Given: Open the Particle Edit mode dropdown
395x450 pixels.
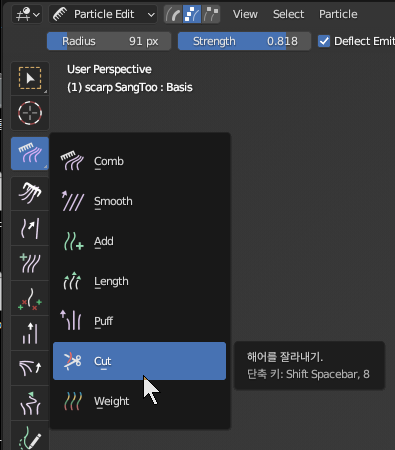Looking at the screenshot, I should (103, 14).
